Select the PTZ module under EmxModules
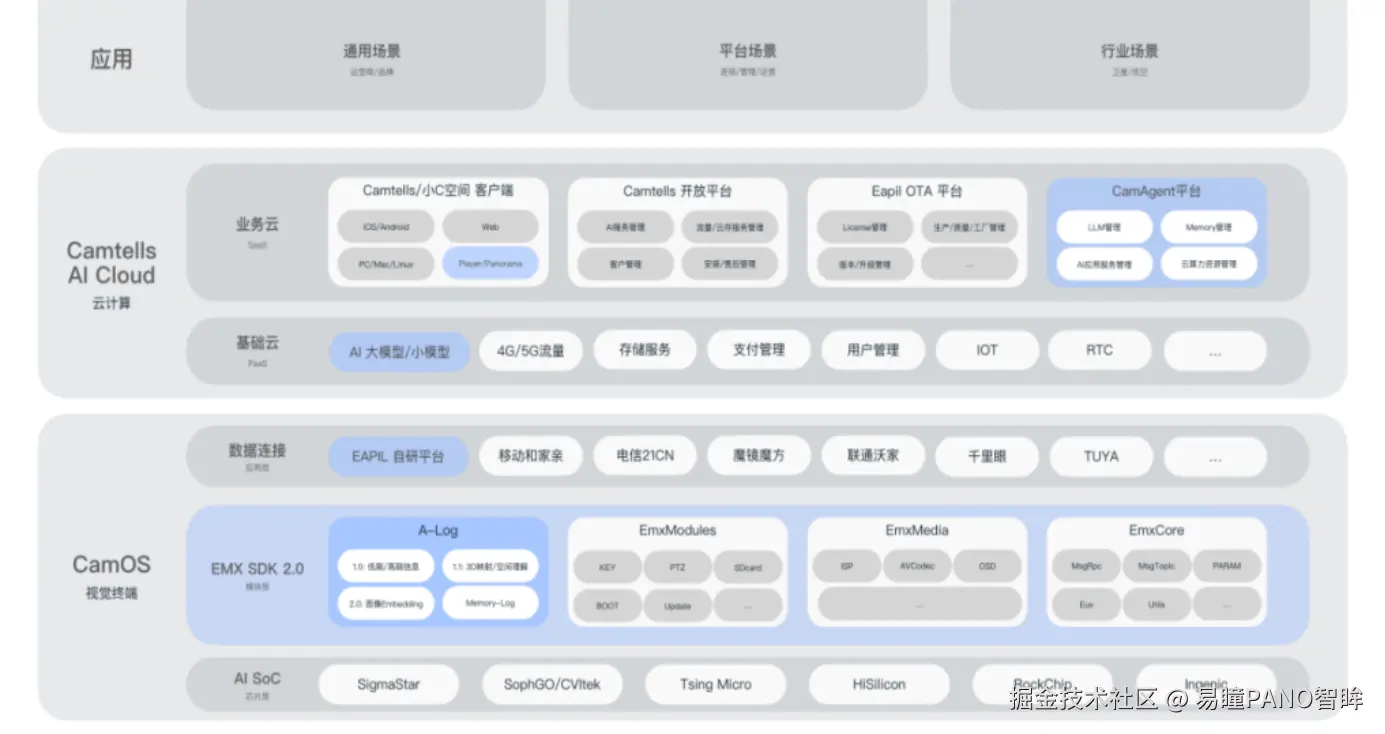Image resolution: width=1385 pixels, height=734 pixels. 678,566
